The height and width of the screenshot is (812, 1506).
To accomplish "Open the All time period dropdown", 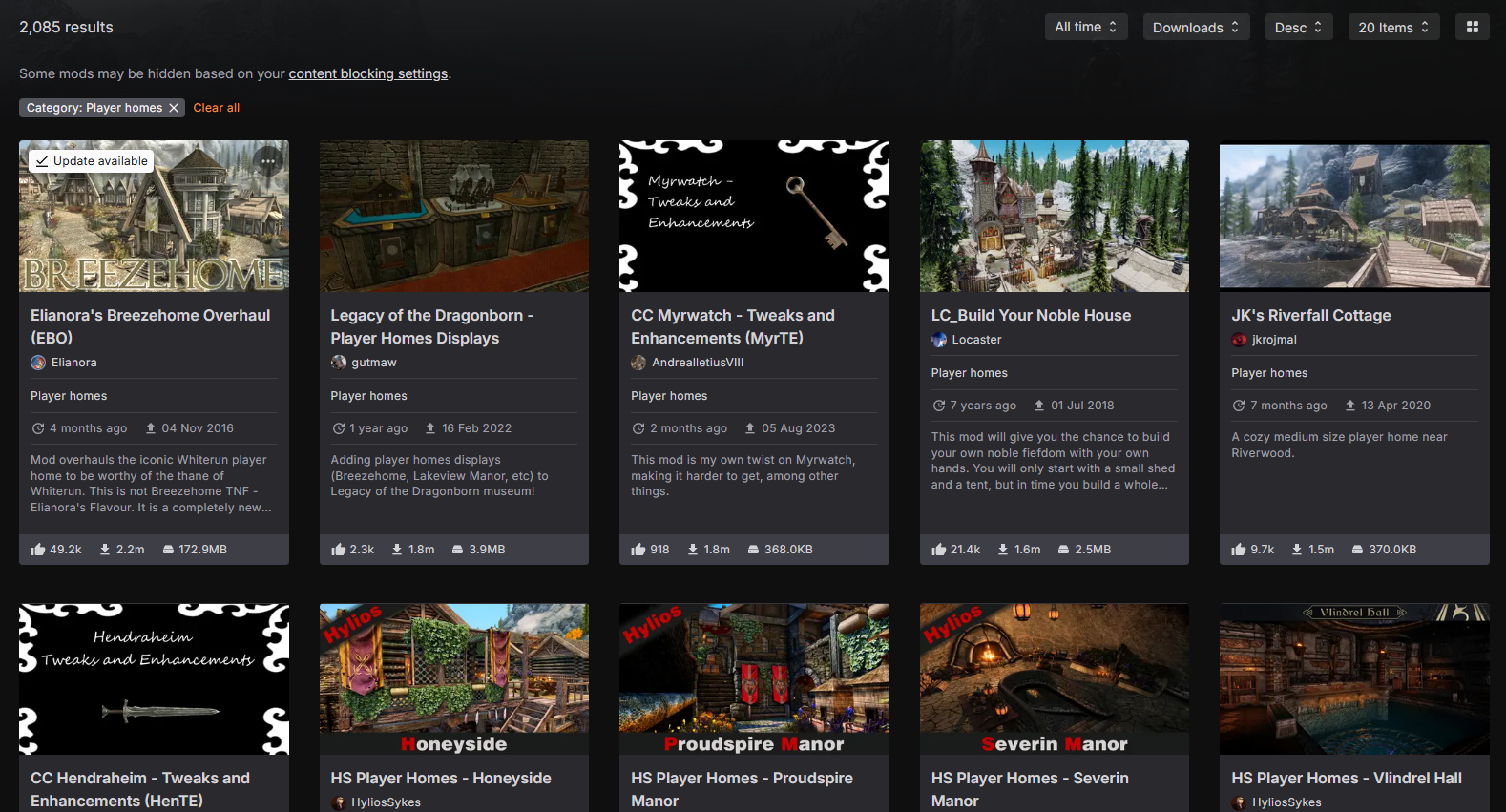I will pyautogui.click(x=1086, y=27).
